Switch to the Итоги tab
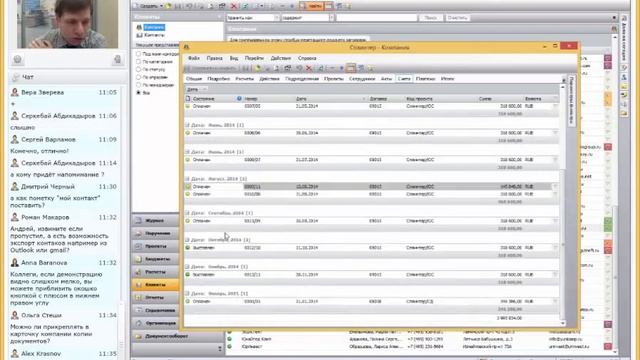Viewport: 640px width, 360px height. (x=447, y=79)
